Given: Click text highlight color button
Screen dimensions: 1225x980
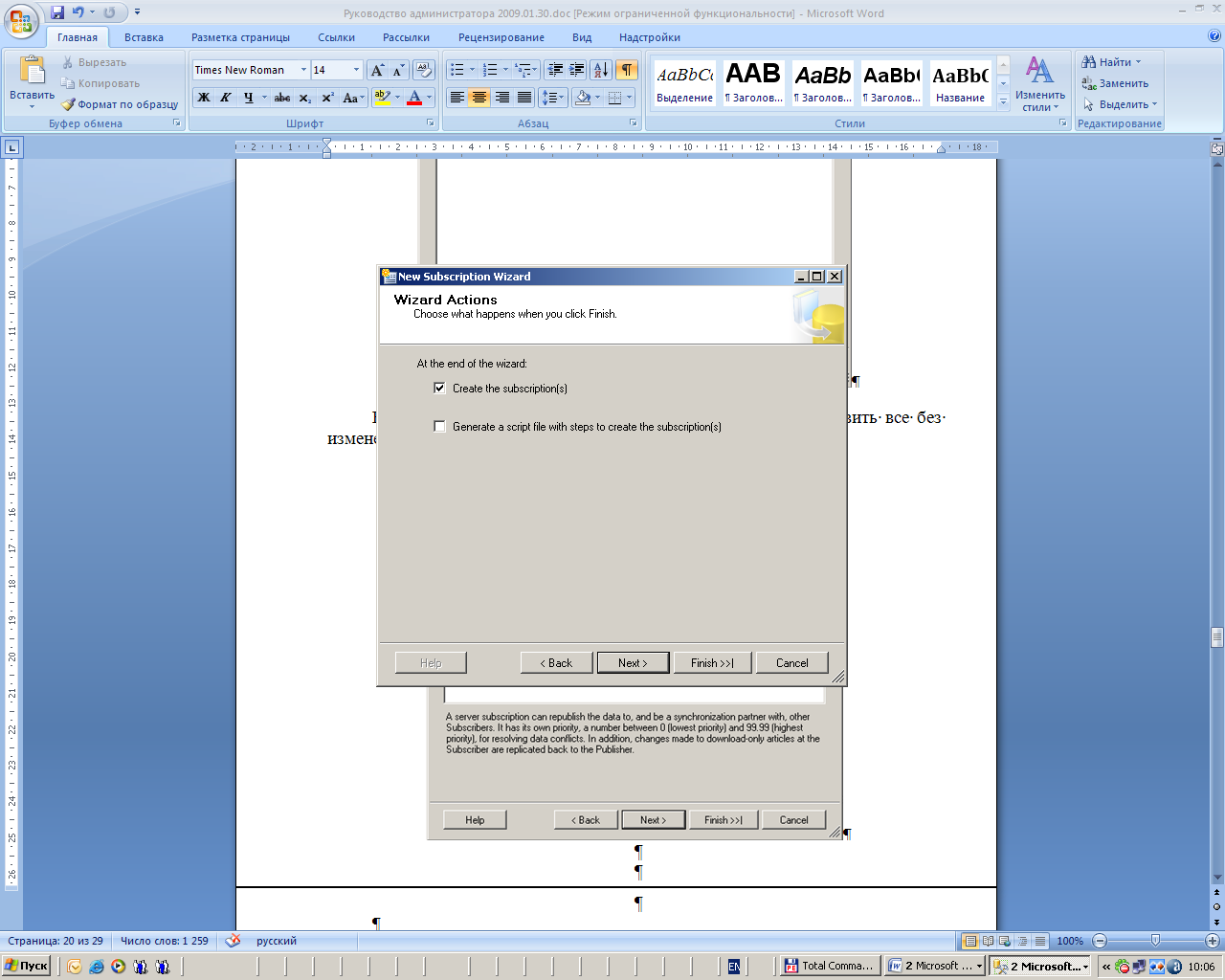Looking at the screenshot, I should (382, 98).
